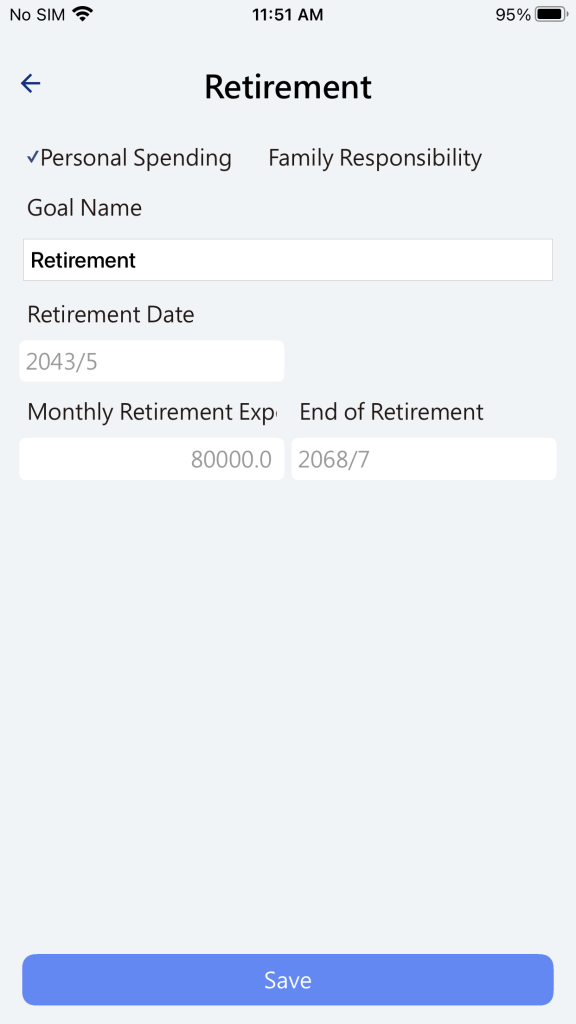This screenshot has width=576, height=1024.
Task: Go back using the arrow icon
Action: (x=31, y=83)
